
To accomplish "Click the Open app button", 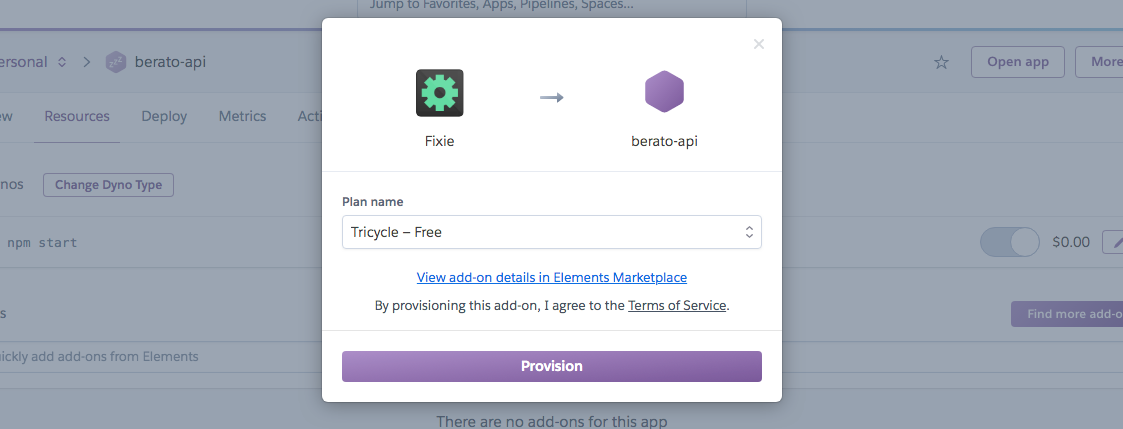I will coord(1018,62).
